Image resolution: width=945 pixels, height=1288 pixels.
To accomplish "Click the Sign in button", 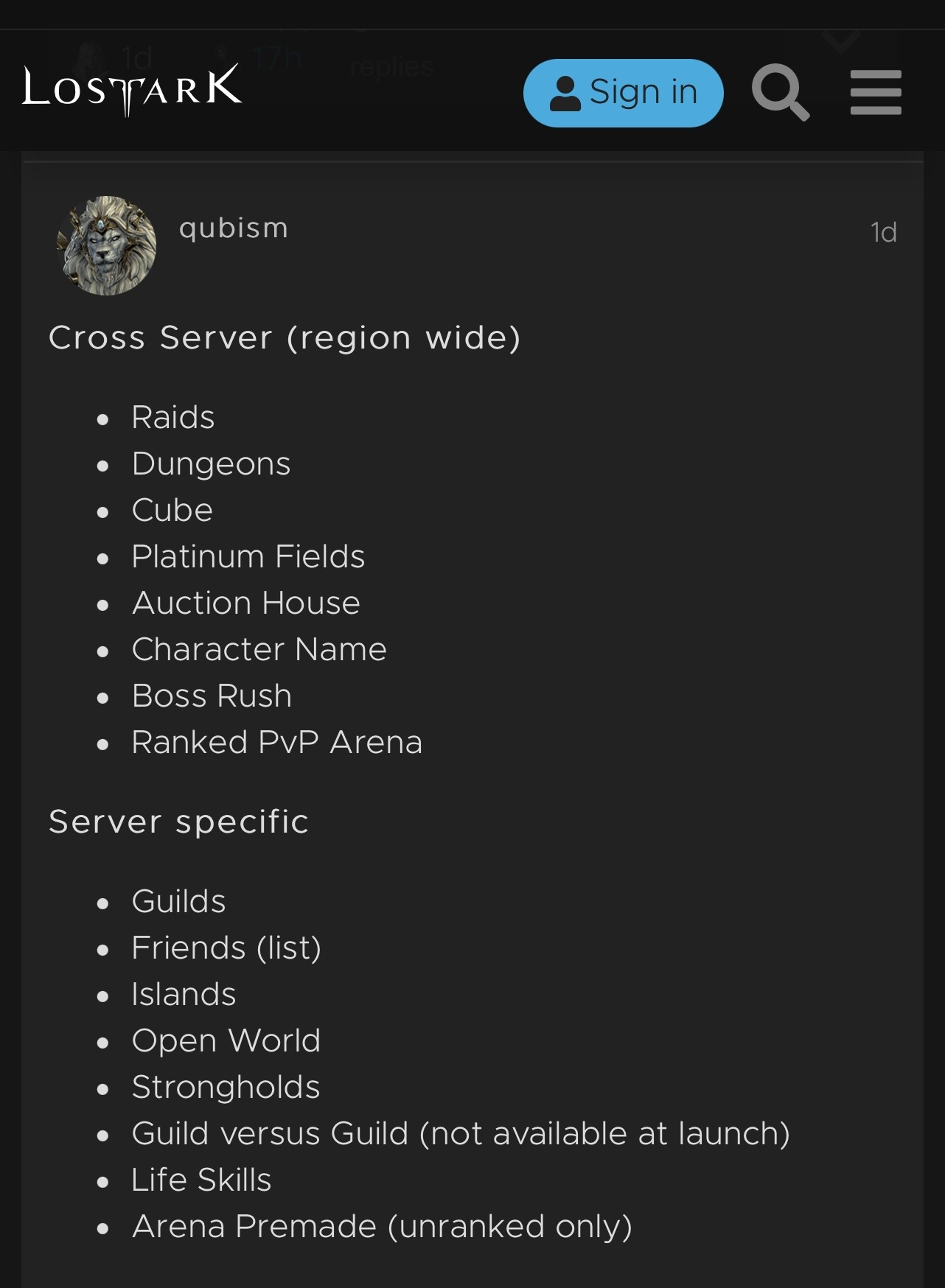I will 623,93.
